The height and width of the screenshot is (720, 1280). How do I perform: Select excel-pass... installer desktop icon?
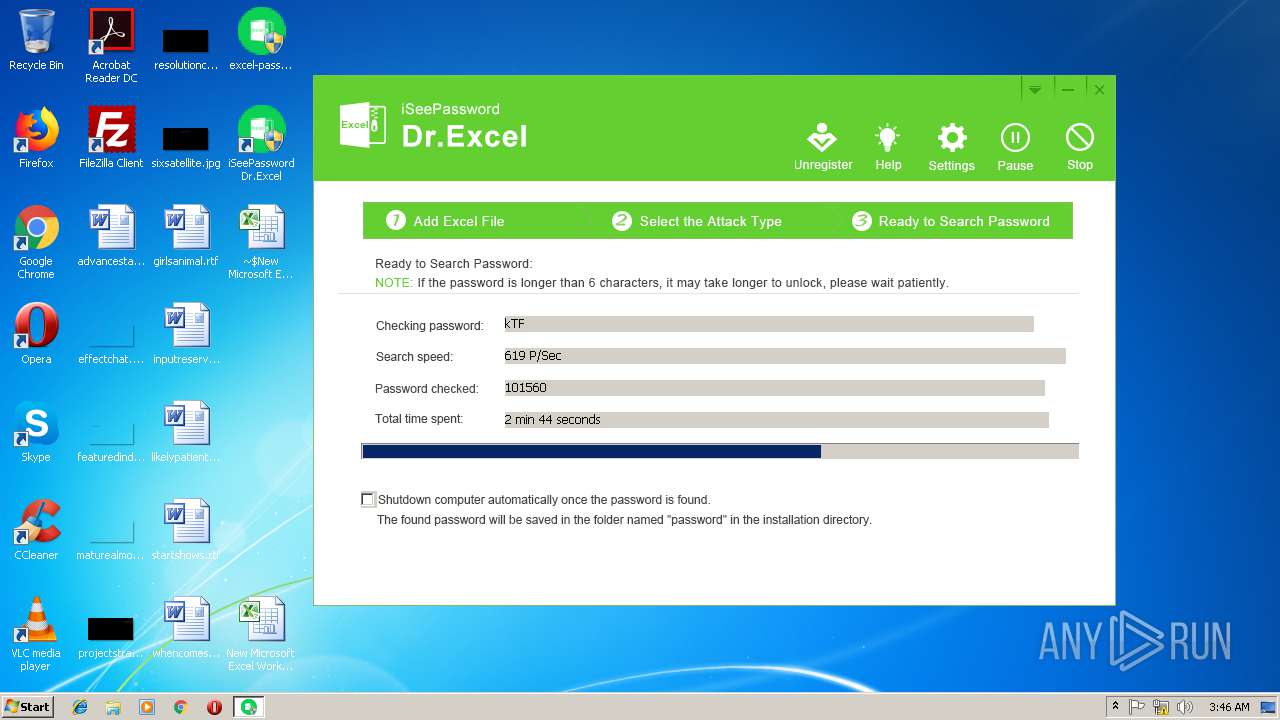click(261, 41)
